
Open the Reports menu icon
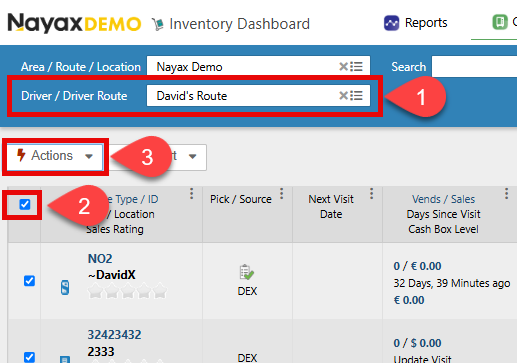[391, 23]
